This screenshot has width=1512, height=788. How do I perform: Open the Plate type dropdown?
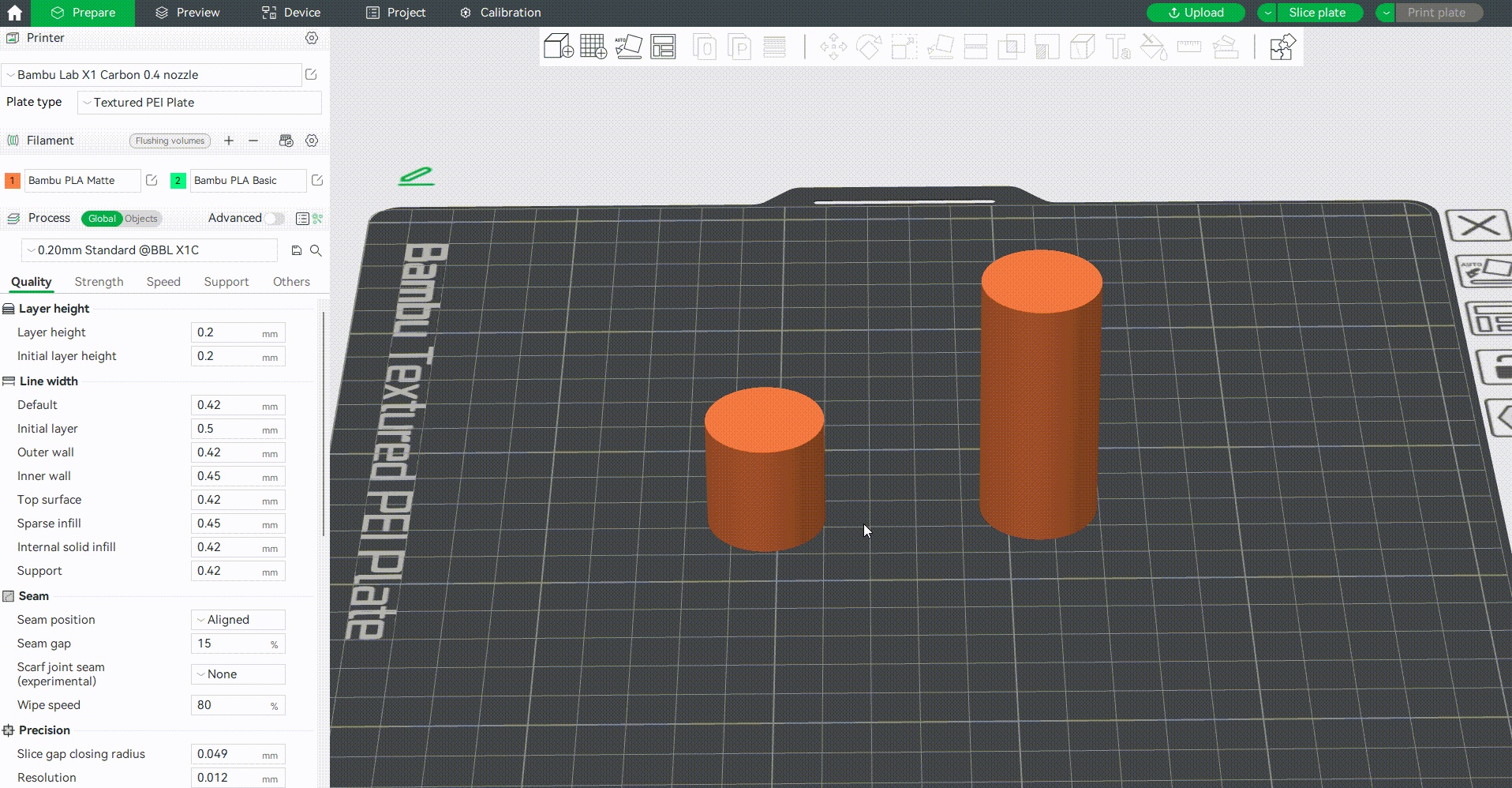(x=200, y=103)
